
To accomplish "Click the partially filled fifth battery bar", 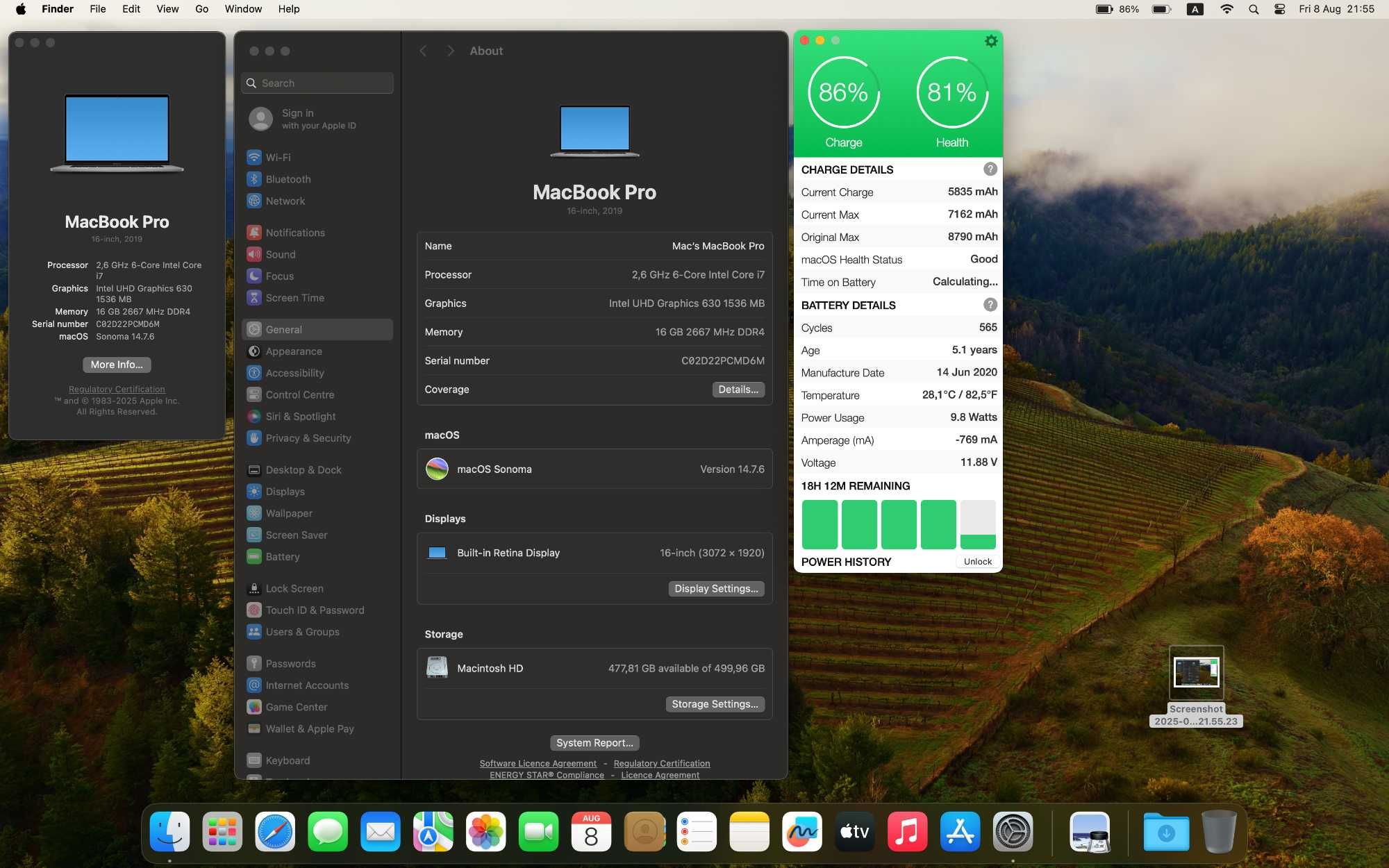I will [x=978, y=525].
